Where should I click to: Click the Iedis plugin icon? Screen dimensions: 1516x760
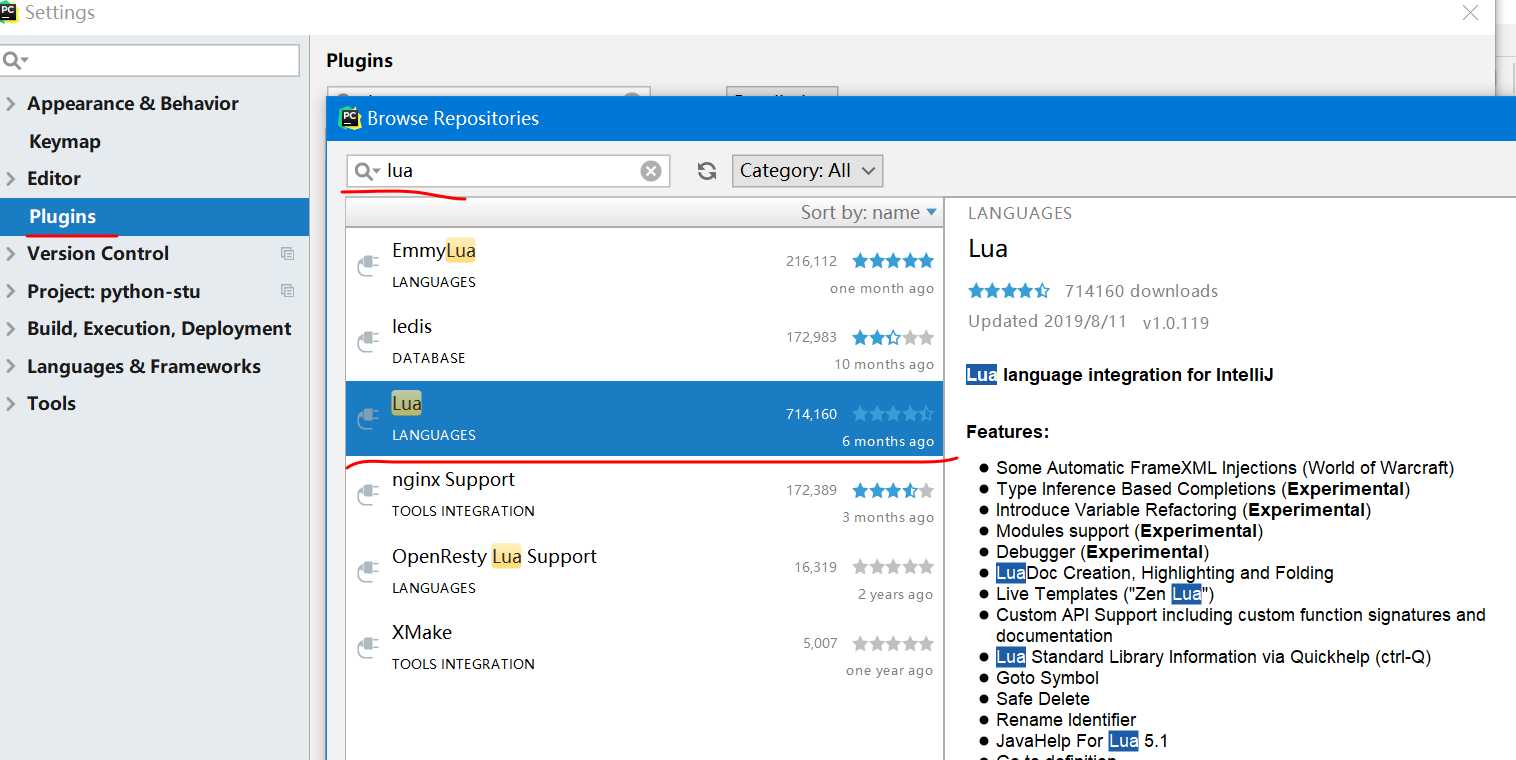tap(368, 342)
